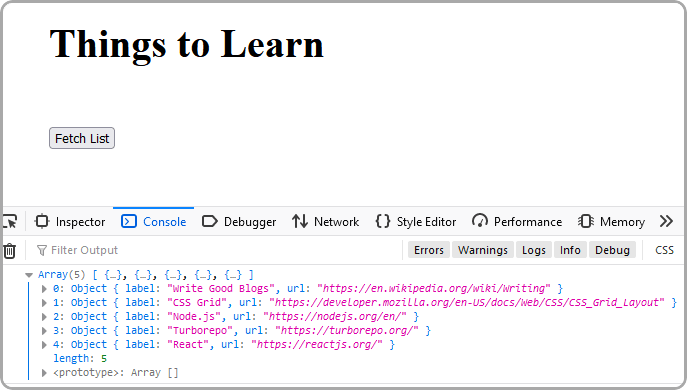
Task: Expand object 0 Write Good Blogs
Action: pyautogui.click(x=44, y=289)
